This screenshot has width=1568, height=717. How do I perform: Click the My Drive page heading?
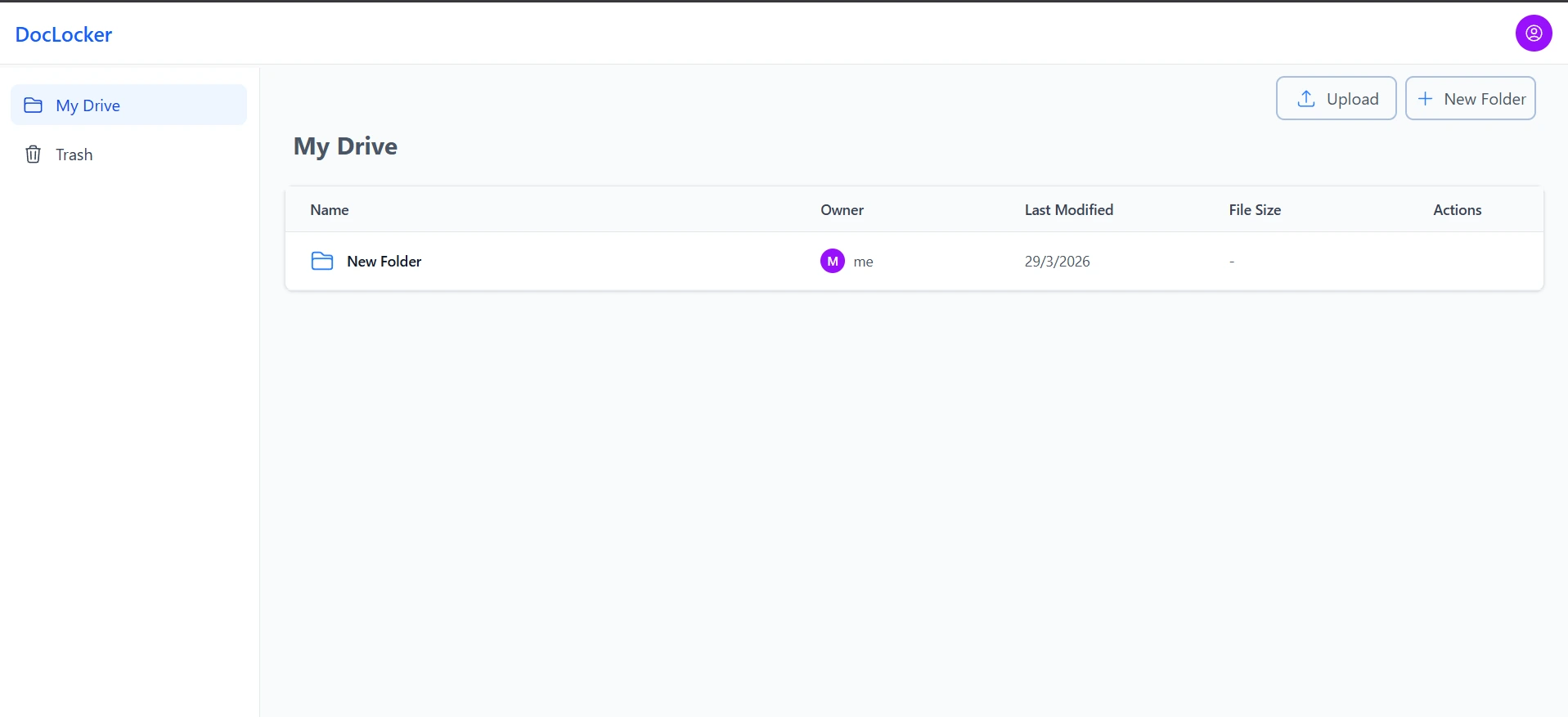(345, 146)
